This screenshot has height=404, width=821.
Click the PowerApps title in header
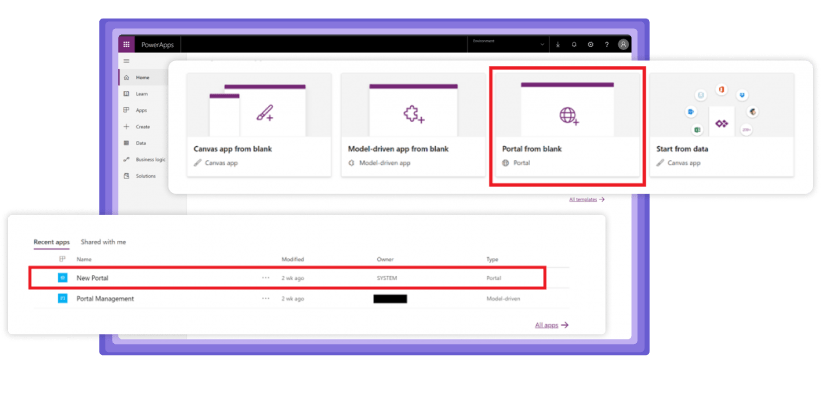click(158, 45)
